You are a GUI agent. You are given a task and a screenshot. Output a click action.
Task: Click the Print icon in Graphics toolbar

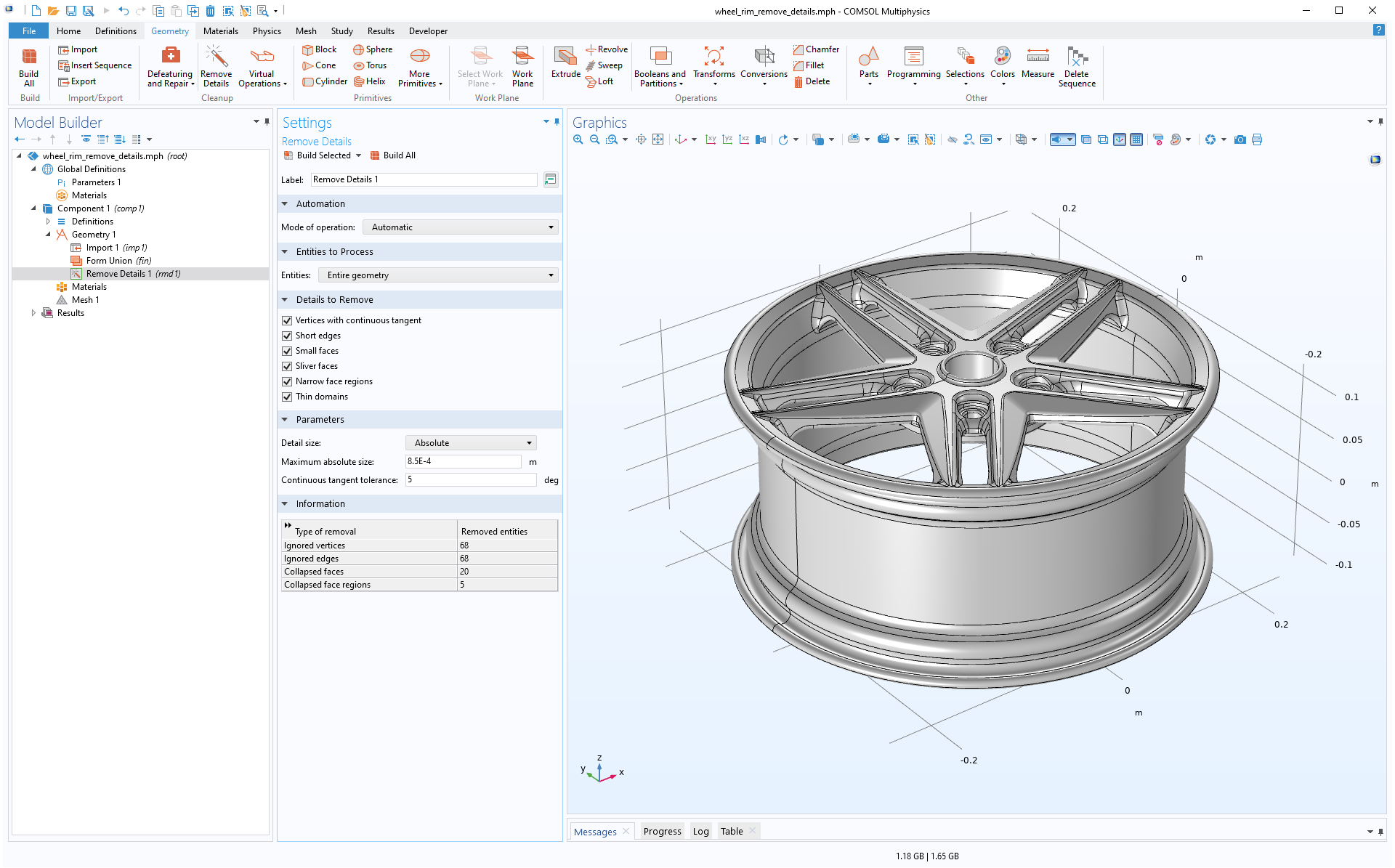point(1257,139)
